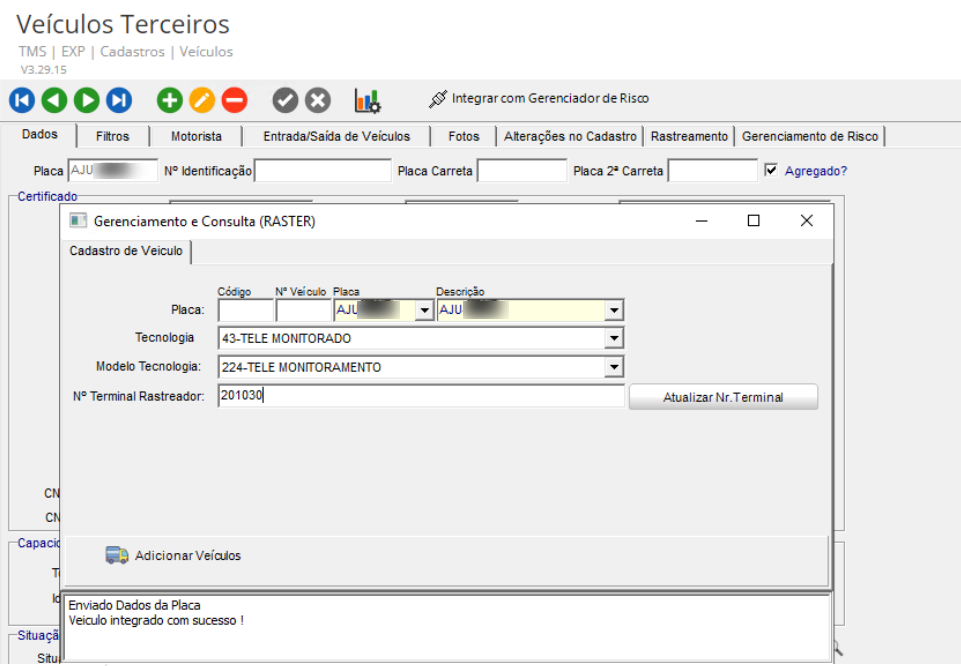
Task: Switch to the Dados tab
Action: (40, 134)
